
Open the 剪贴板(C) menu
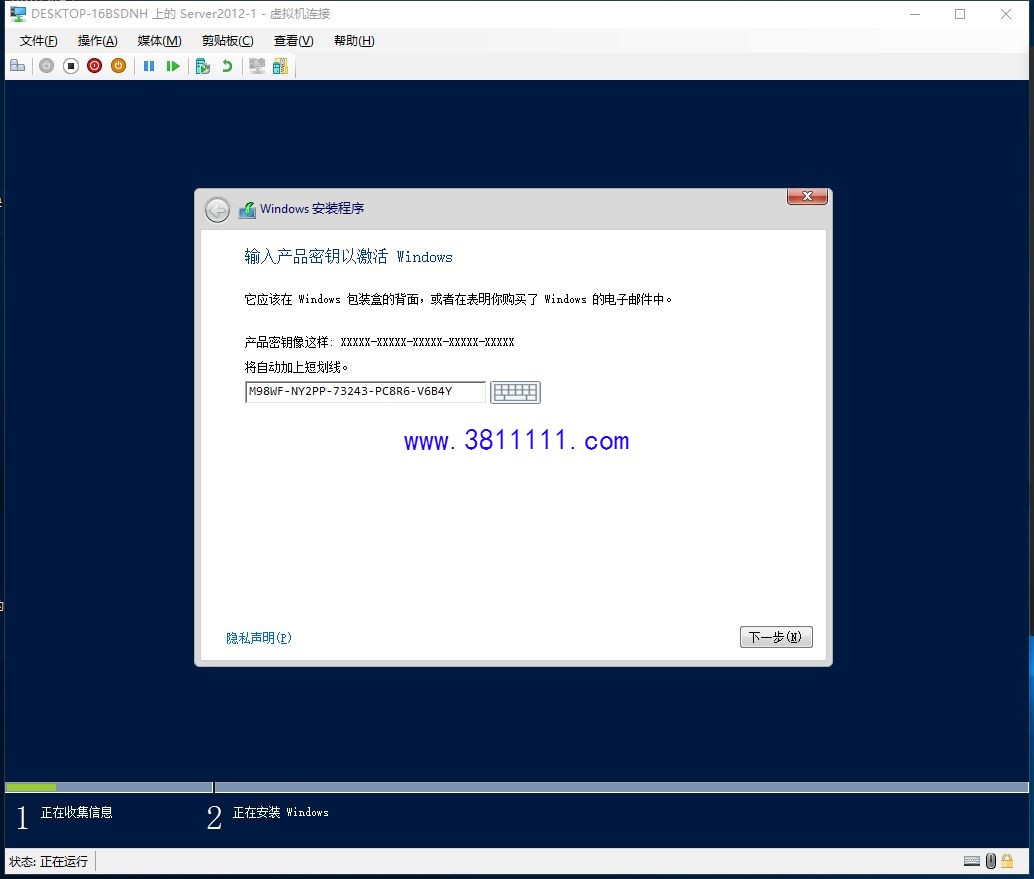pos(228,41)
